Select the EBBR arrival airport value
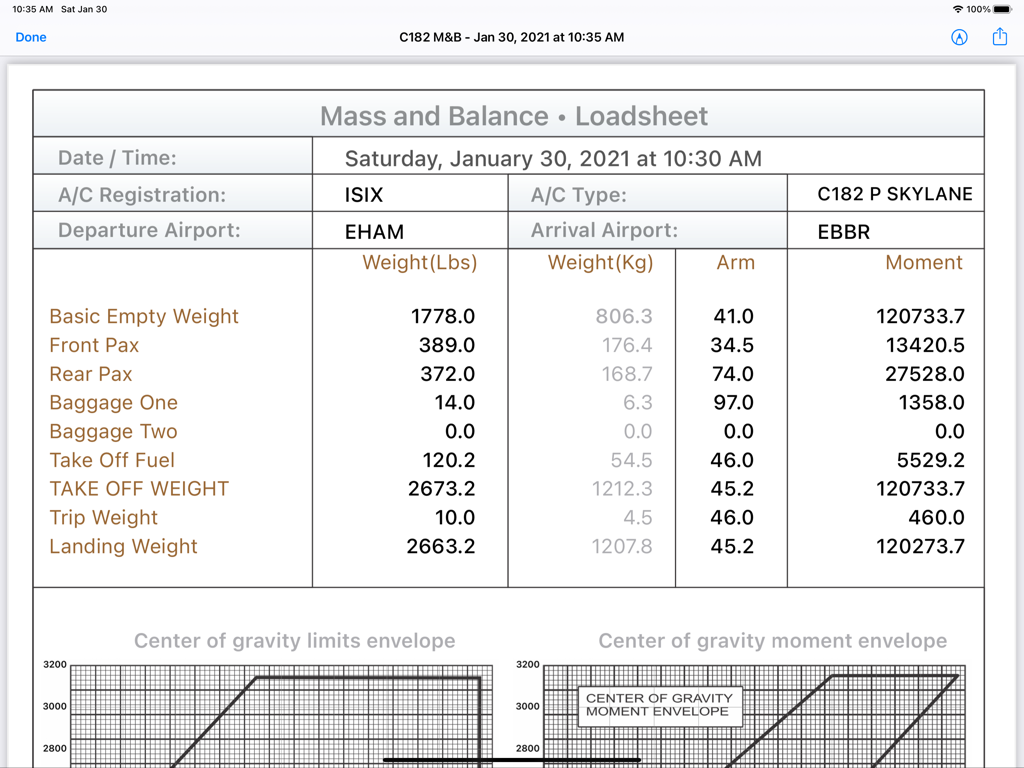1024x768 pixels. coord(843,232)
